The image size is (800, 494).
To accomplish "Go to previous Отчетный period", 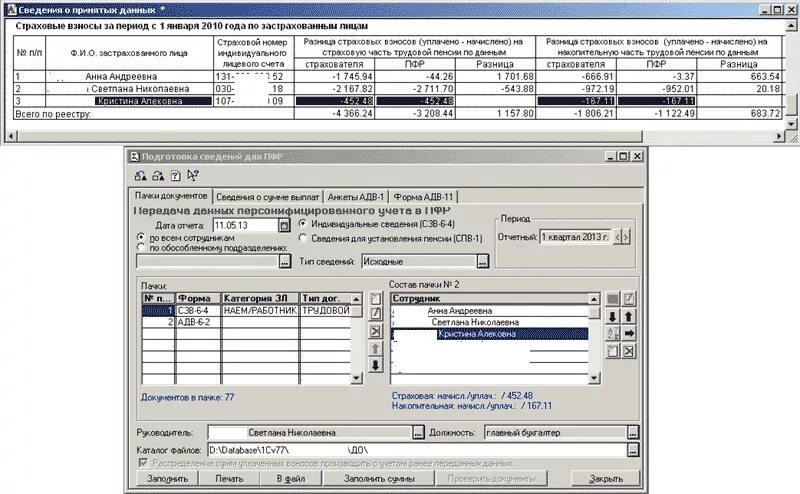I will [x=617, y=237].
